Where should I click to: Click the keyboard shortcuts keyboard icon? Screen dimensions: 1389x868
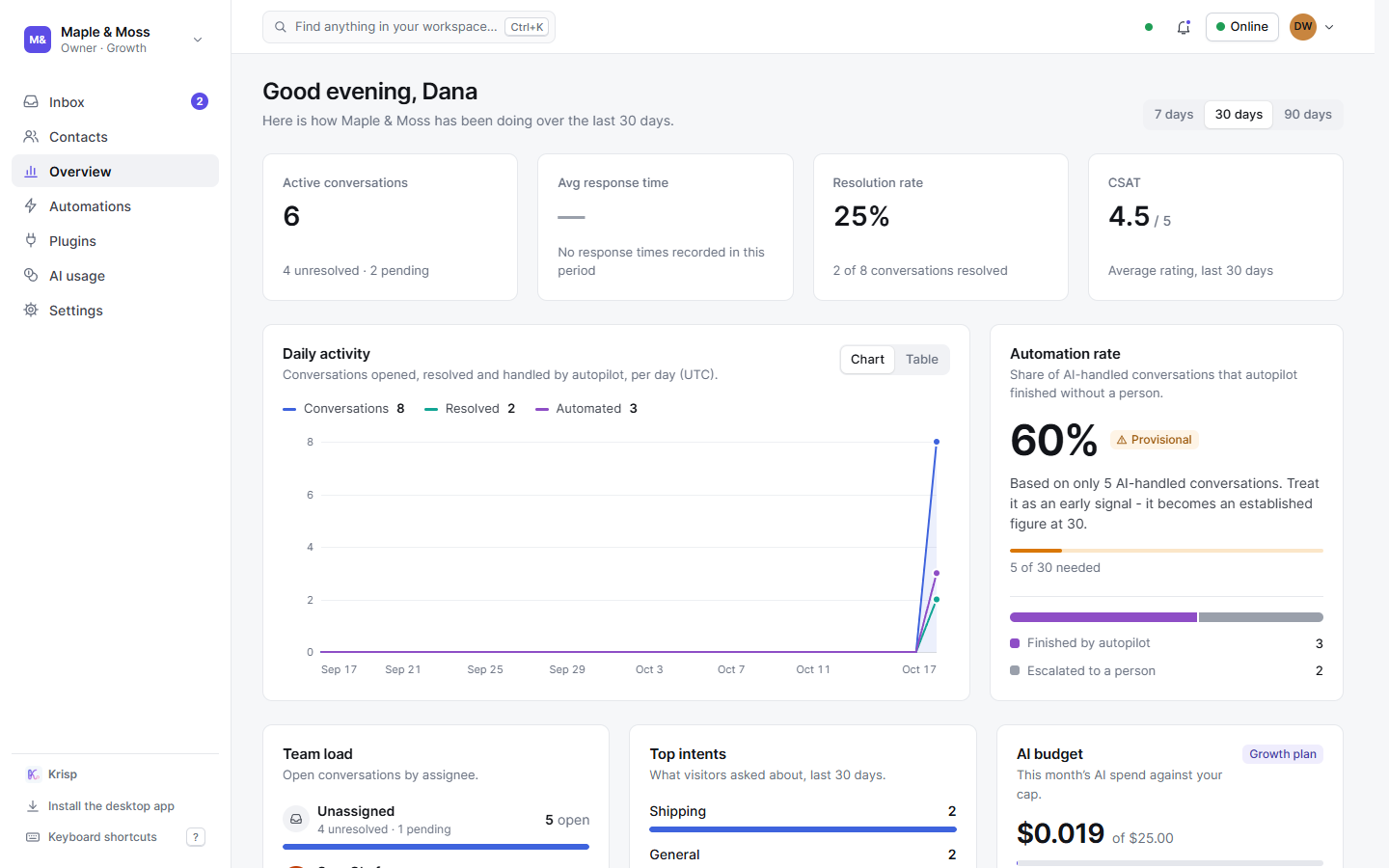coord(33,837)
